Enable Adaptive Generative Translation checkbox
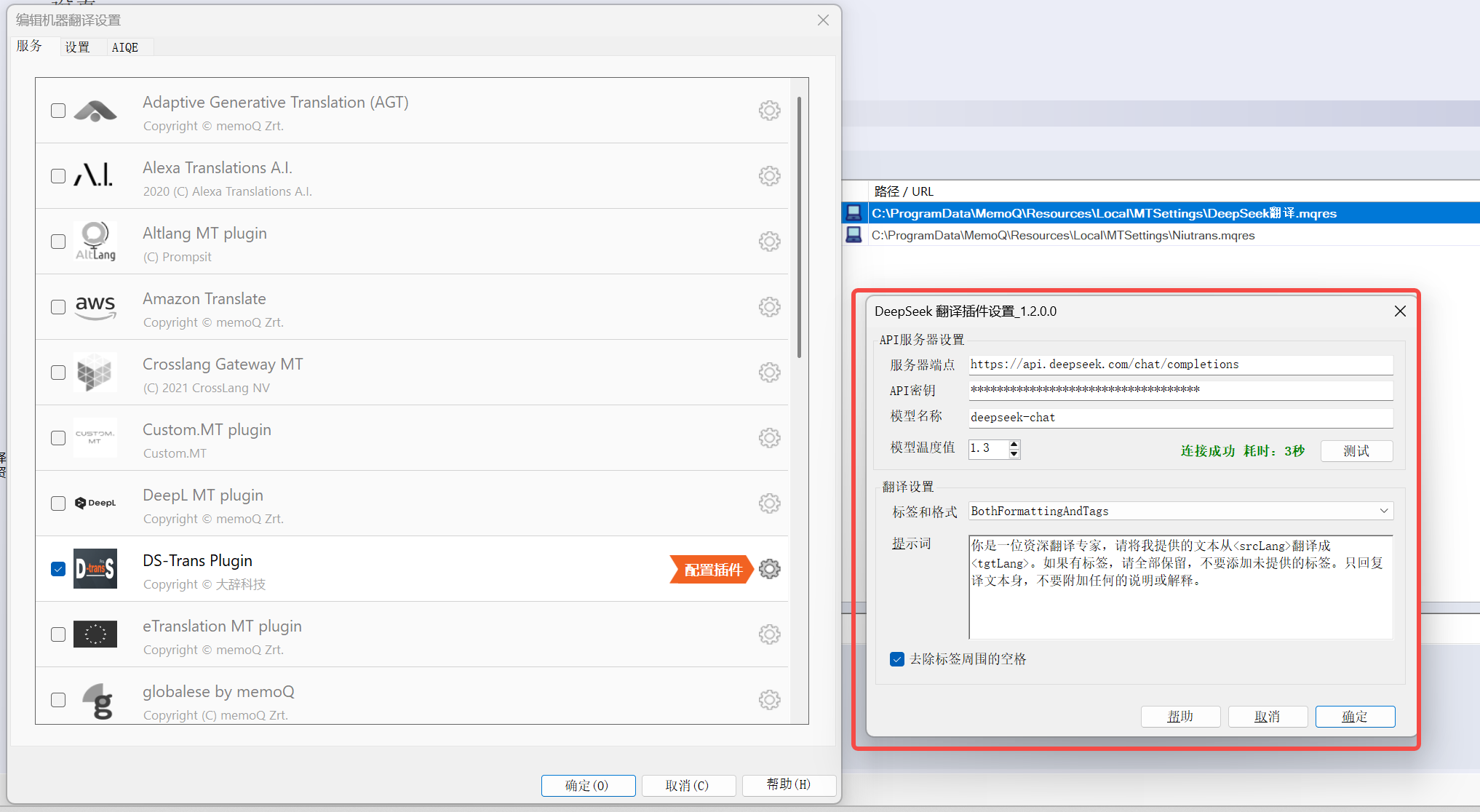 pos(58,111)
